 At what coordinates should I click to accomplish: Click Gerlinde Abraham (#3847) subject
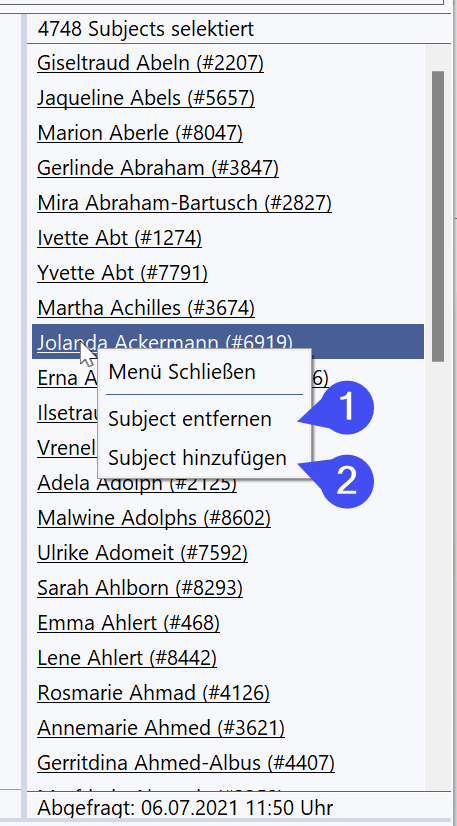tap(157, 168)
